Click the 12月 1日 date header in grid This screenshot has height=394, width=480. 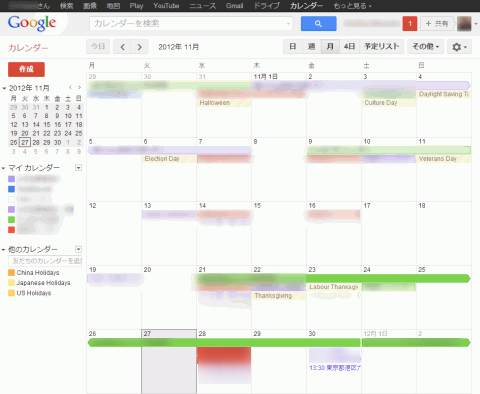375,334
